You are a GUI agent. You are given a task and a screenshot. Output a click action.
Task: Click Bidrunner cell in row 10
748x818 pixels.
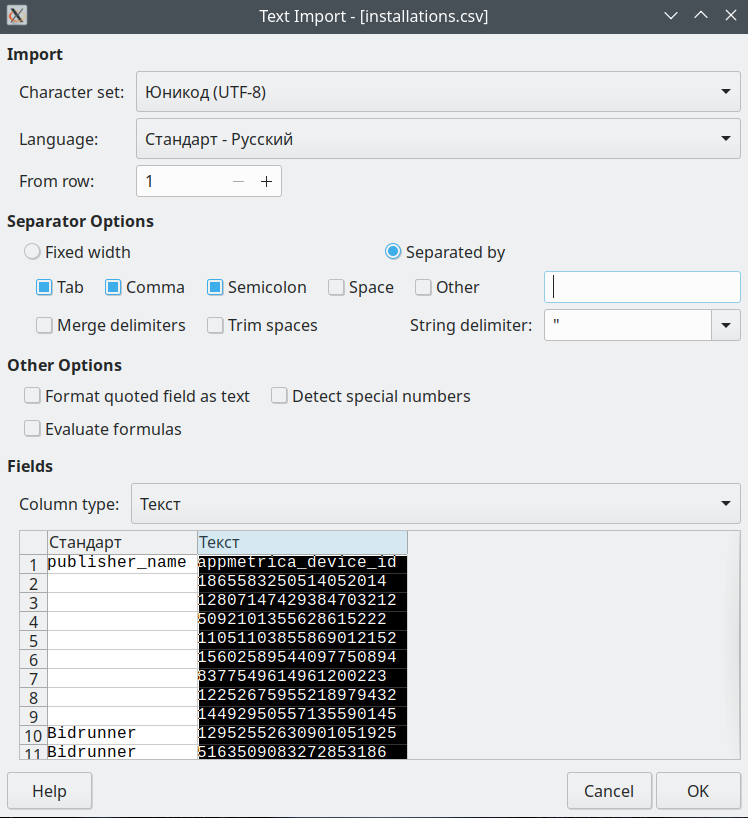[122, 733]
